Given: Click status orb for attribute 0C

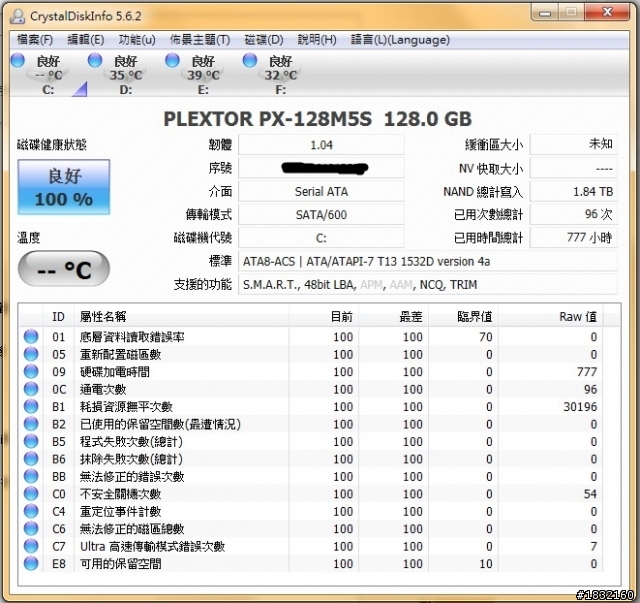Looking at the screenshot, I should (31, 389).
